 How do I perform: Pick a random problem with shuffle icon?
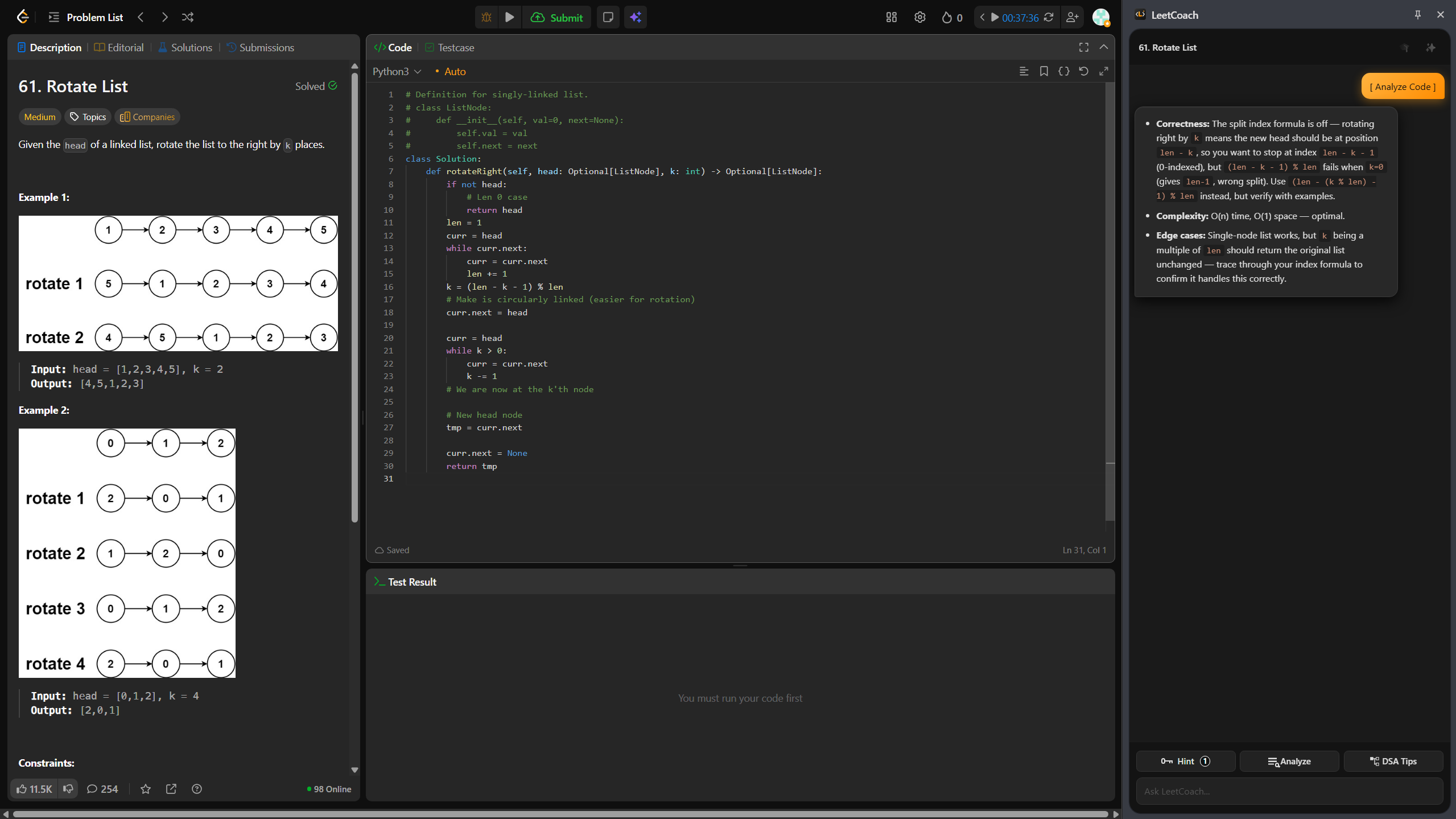tap(188, 17)
